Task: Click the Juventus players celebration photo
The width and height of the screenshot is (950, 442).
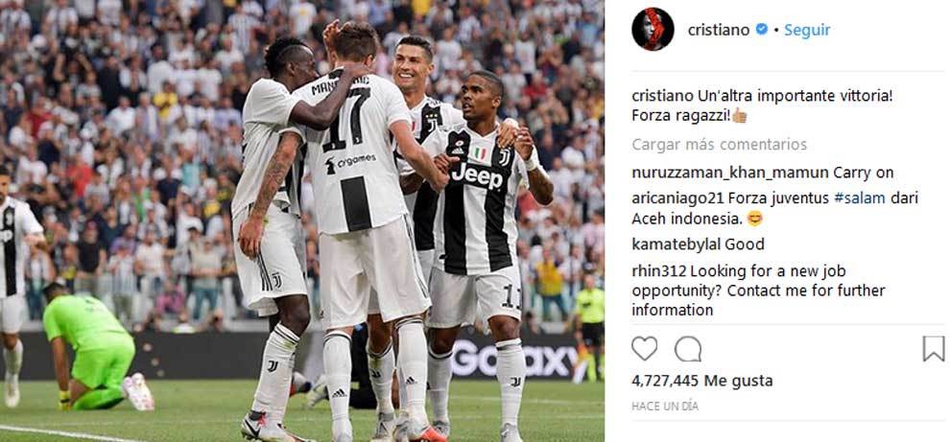Action: [x=302, y=221]
